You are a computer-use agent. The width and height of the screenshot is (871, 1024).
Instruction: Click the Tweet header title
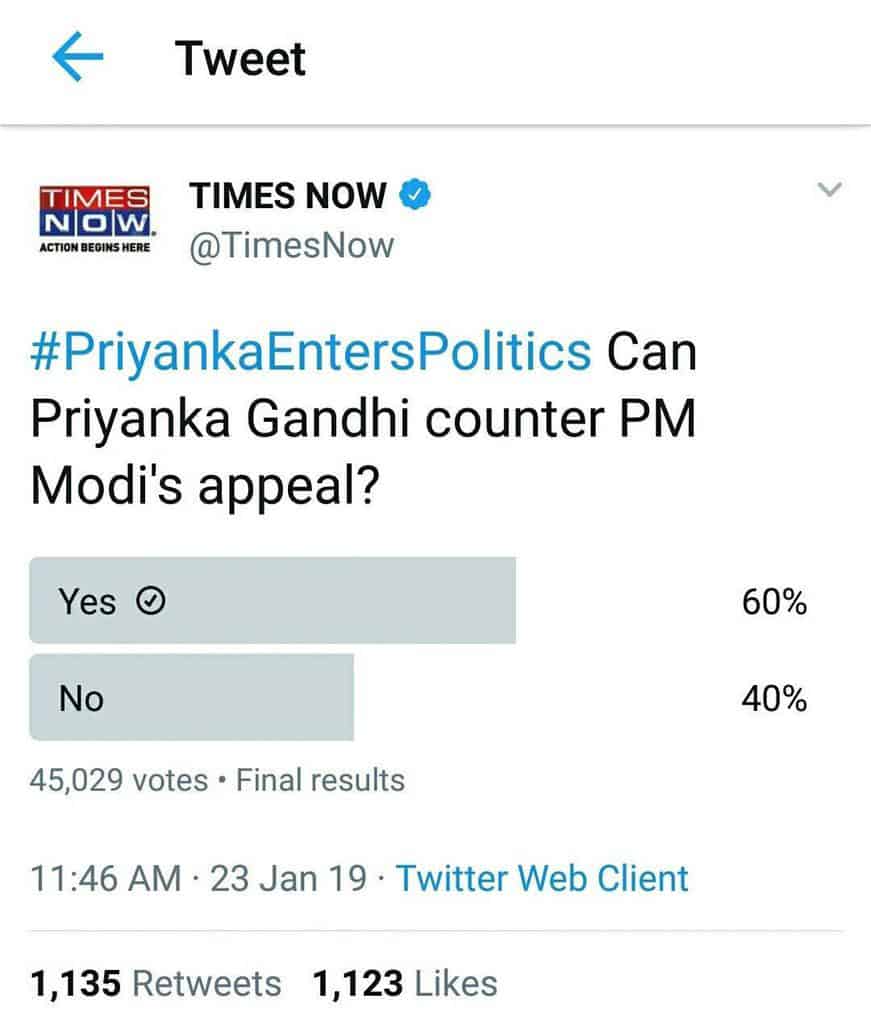point(241,59)
